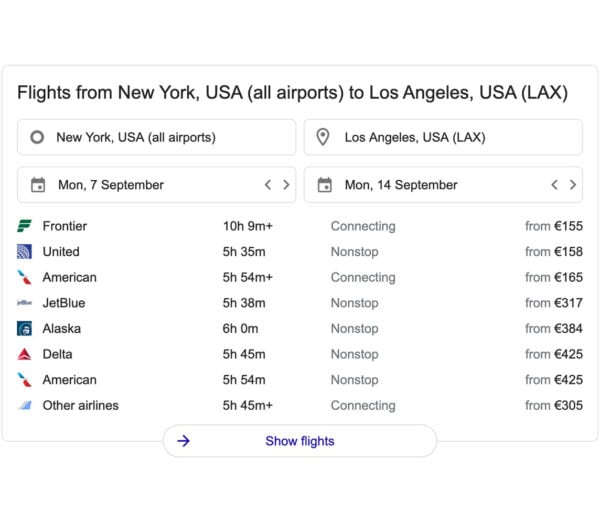This screenshot has height=524, width=600.
Task: Click the Delta airline logo icon
Action: point(25,354)
